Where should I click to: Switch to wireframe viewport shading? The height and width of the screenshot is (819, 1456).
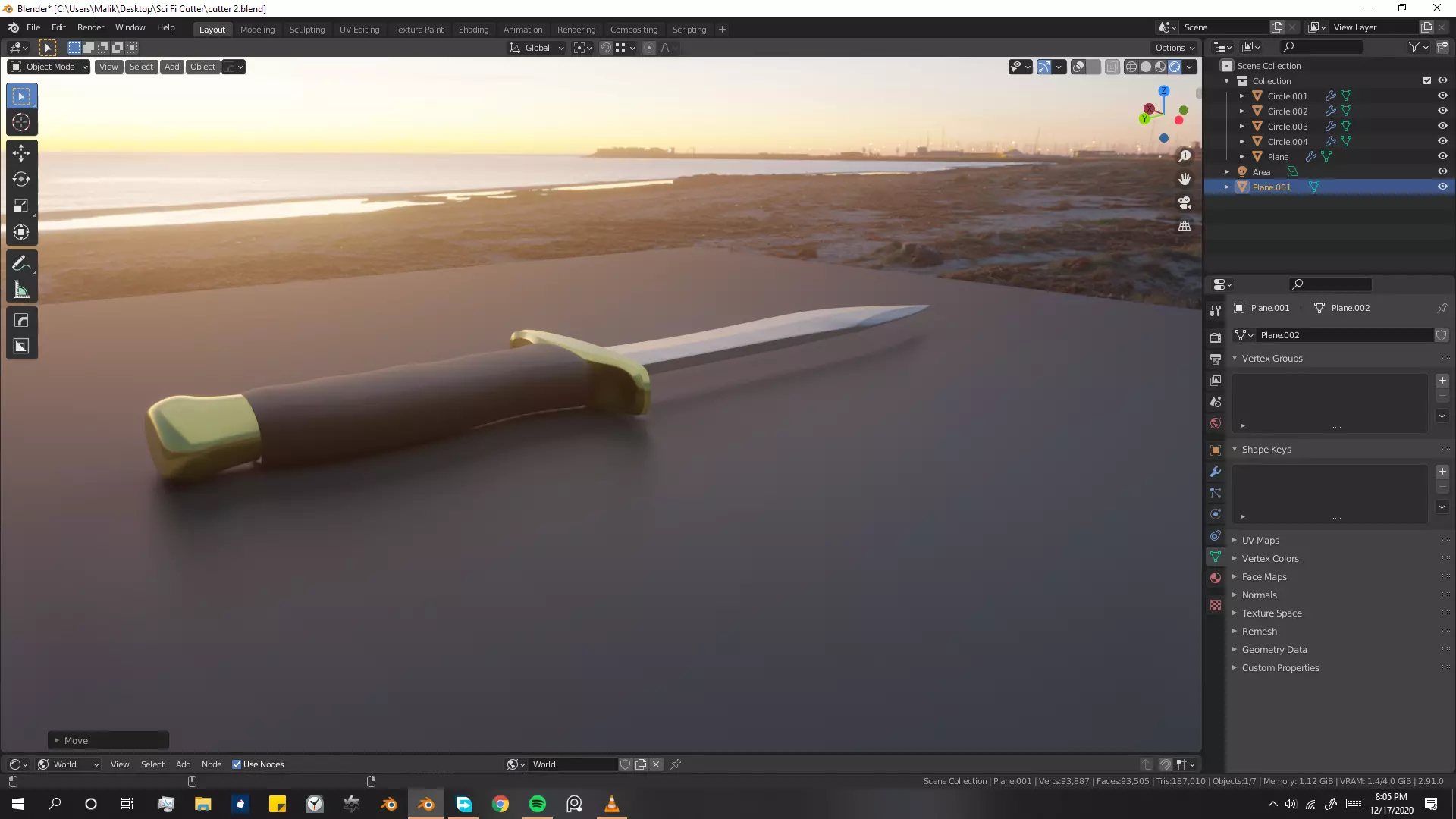click(1131, 67)
